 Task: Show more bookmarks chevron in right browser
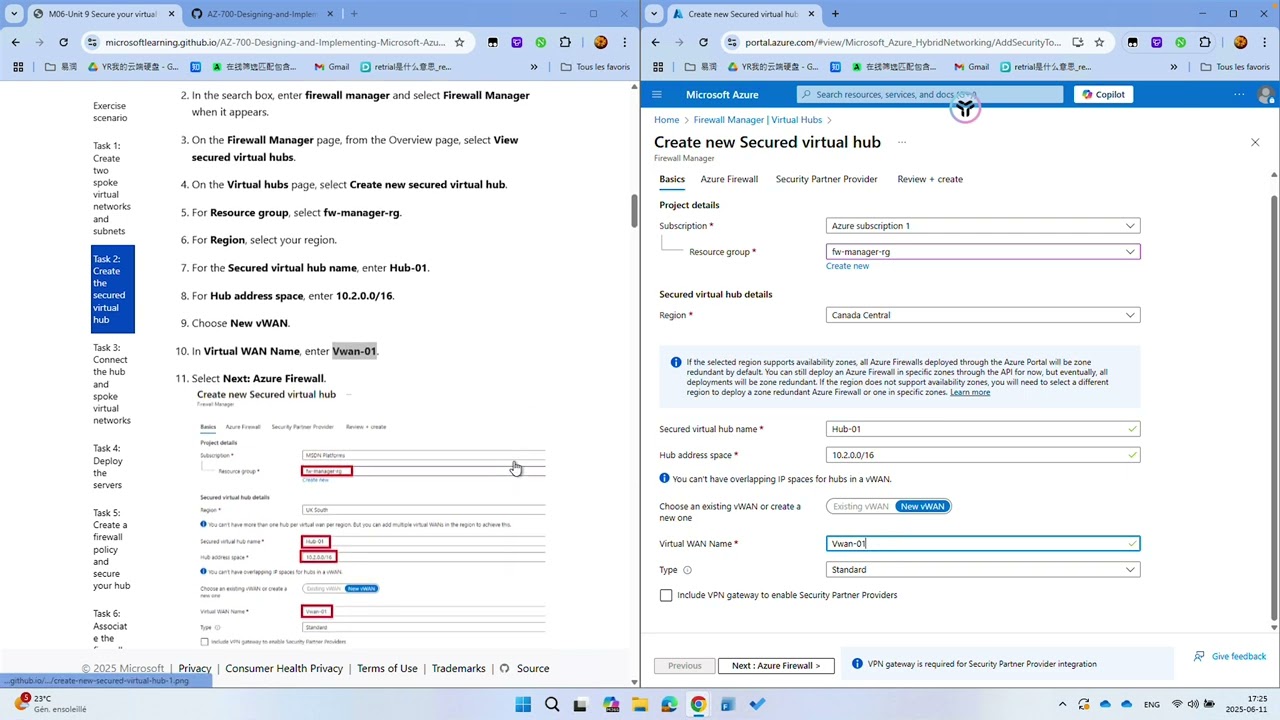[x=1174, y=67]
